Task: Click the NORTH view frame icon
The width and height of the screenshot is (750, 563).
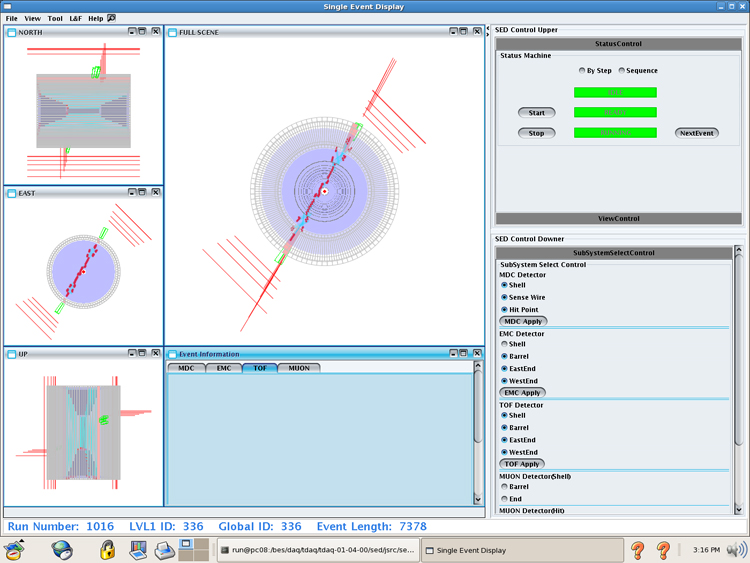Action: click(x=12, y=32)
